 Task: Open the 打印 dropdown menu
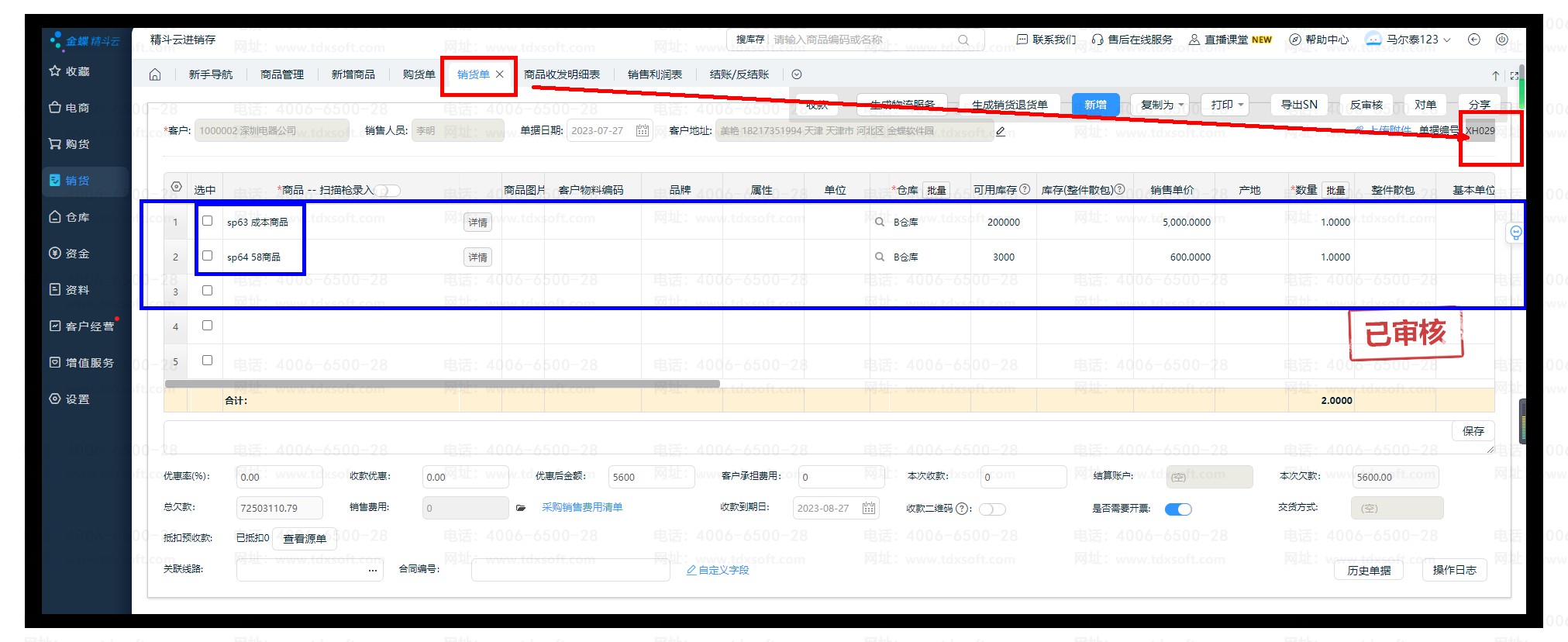click(x=1226, y=105)
